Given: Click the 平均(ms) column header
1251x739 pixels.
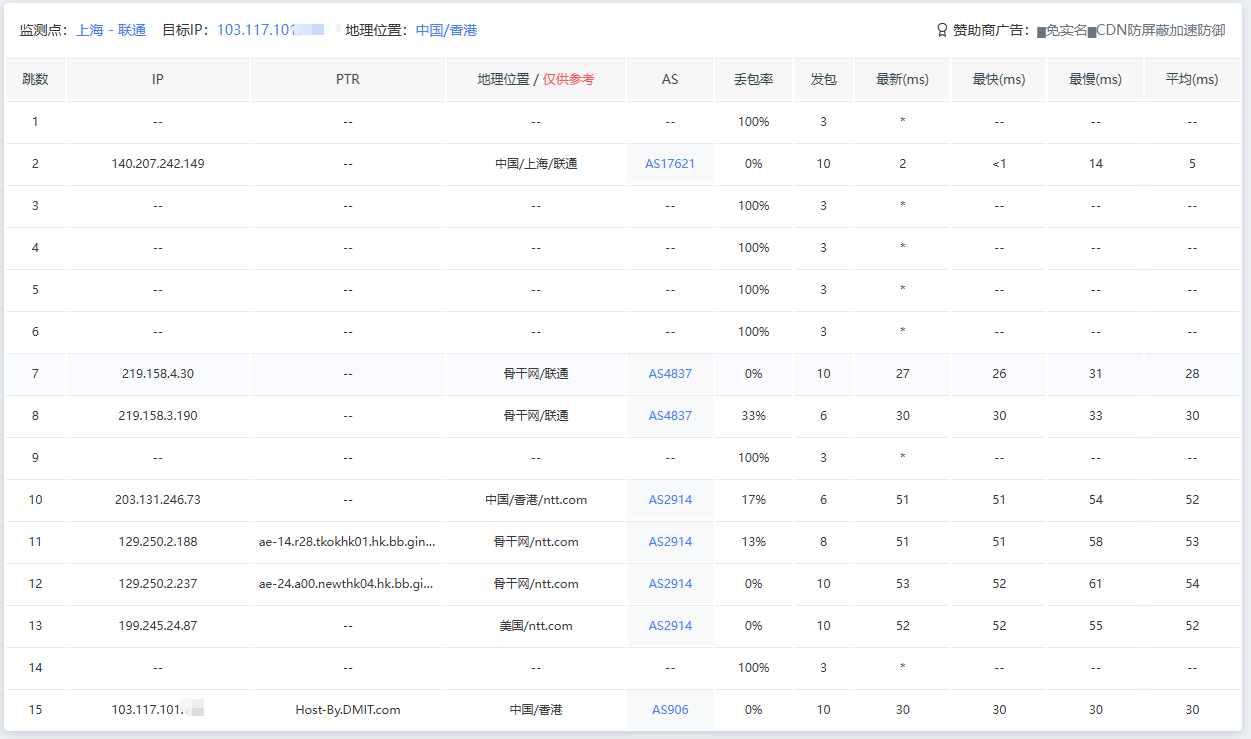Looking at the screenshot, I should click(1192, 79).
